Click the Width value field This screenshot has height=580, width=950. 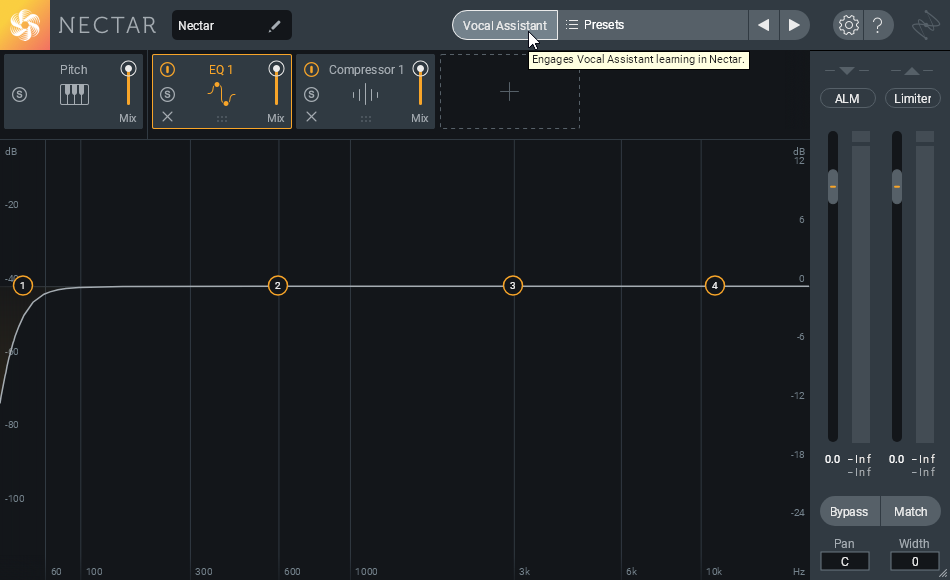tap(915, 561)
